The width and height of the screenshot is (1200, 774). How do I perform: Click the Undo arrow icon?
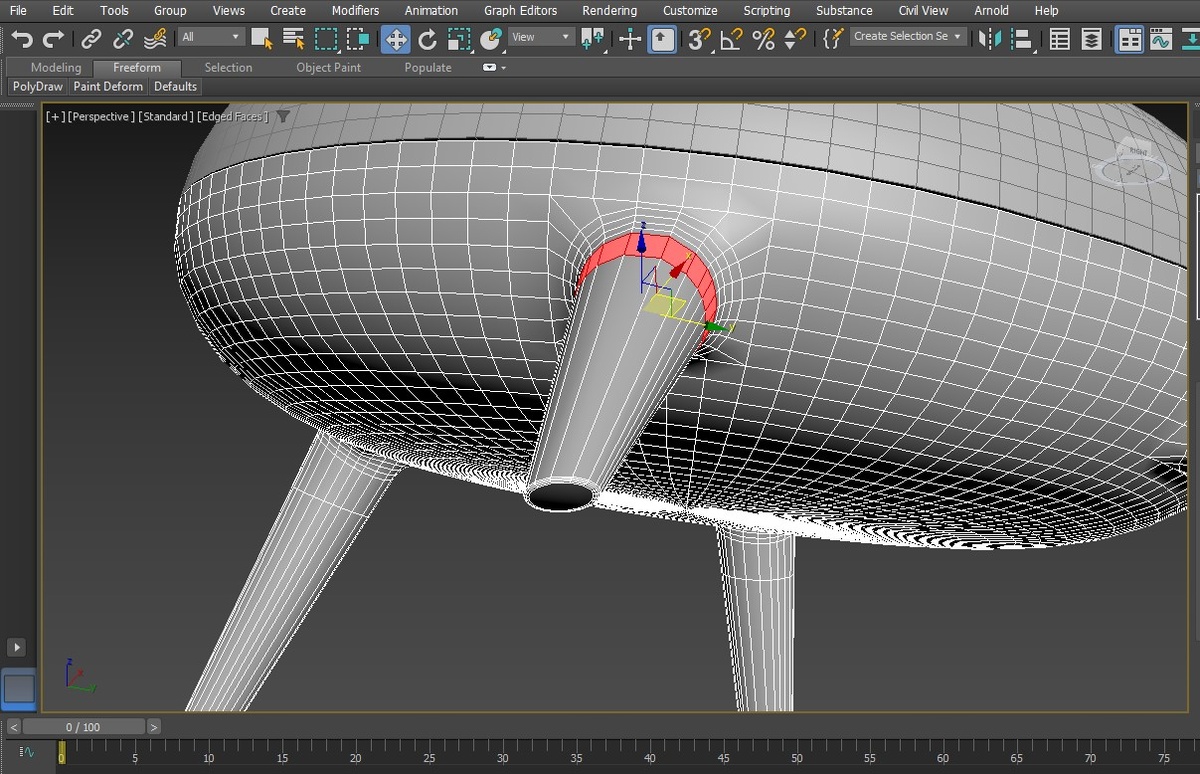click(x=22, y=39)
